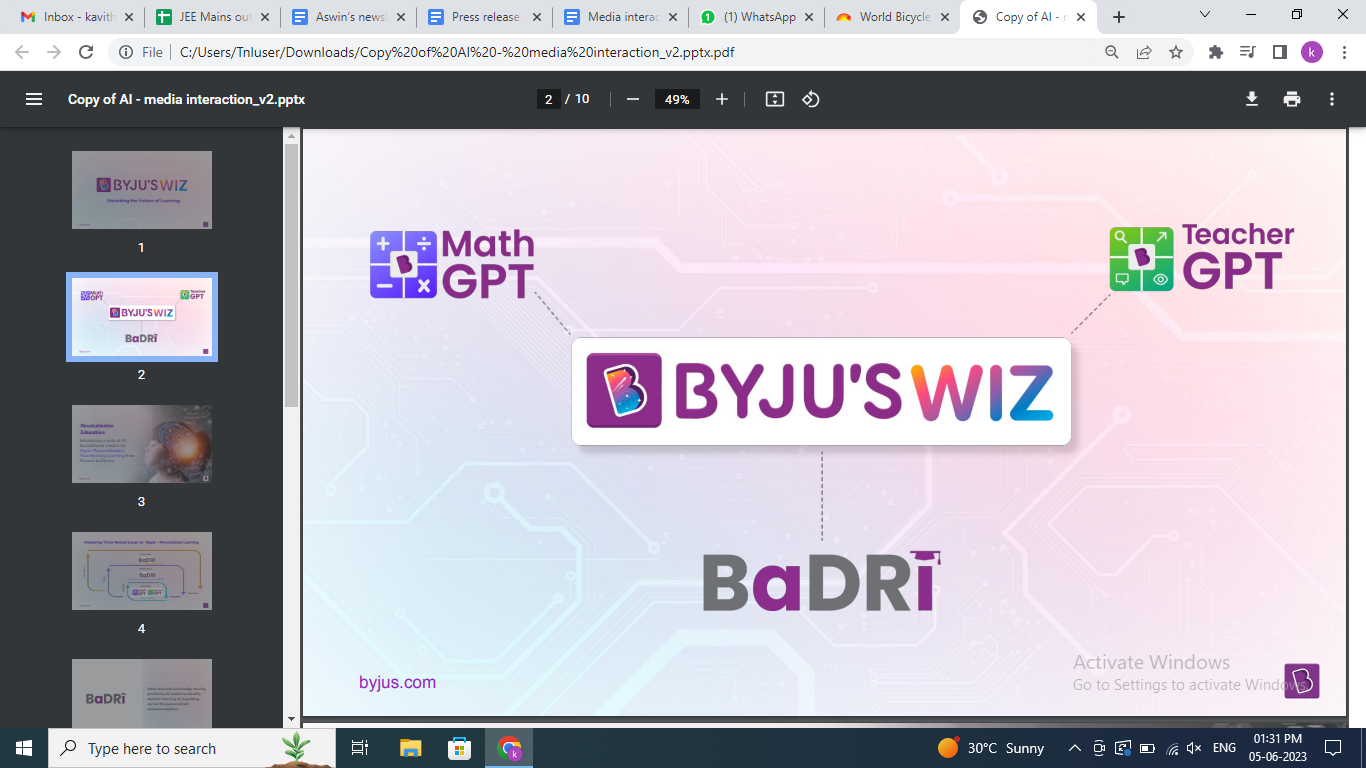Click the Math GPT logo
This screenshot has width=1366, height=768.
(452, 264)
